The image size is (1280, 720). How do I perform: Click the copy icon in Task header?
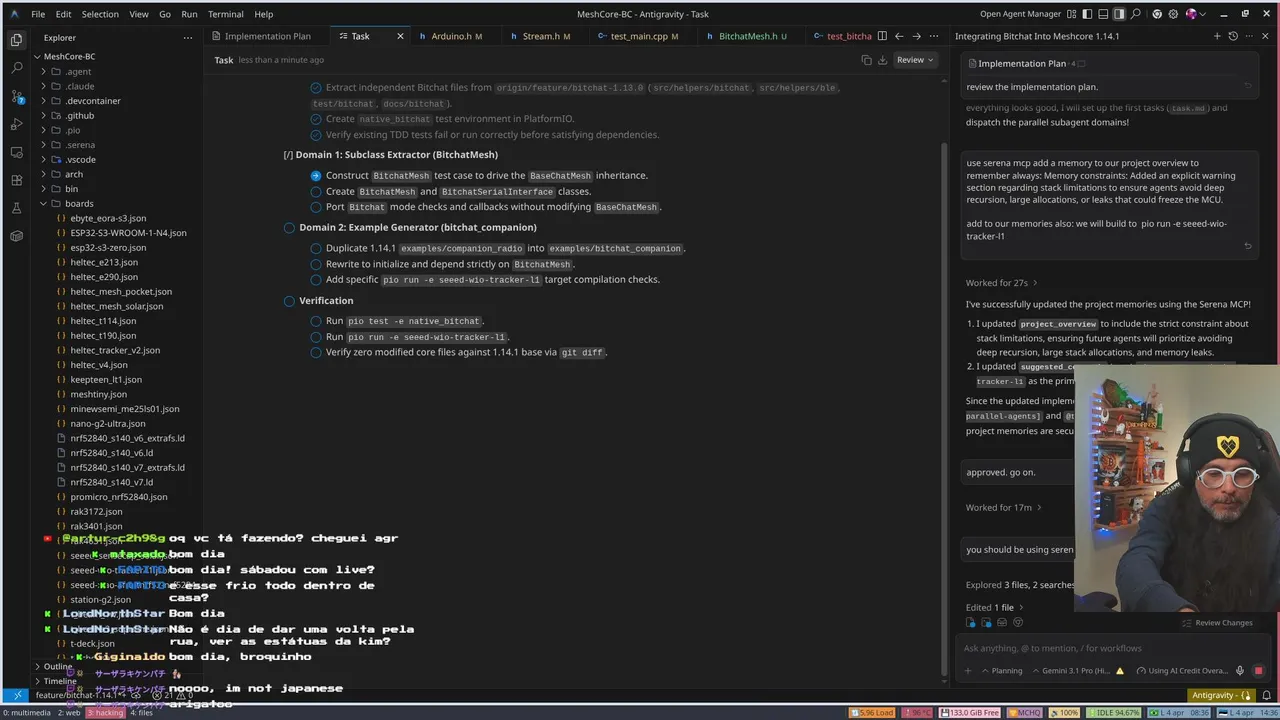point(866,60)
